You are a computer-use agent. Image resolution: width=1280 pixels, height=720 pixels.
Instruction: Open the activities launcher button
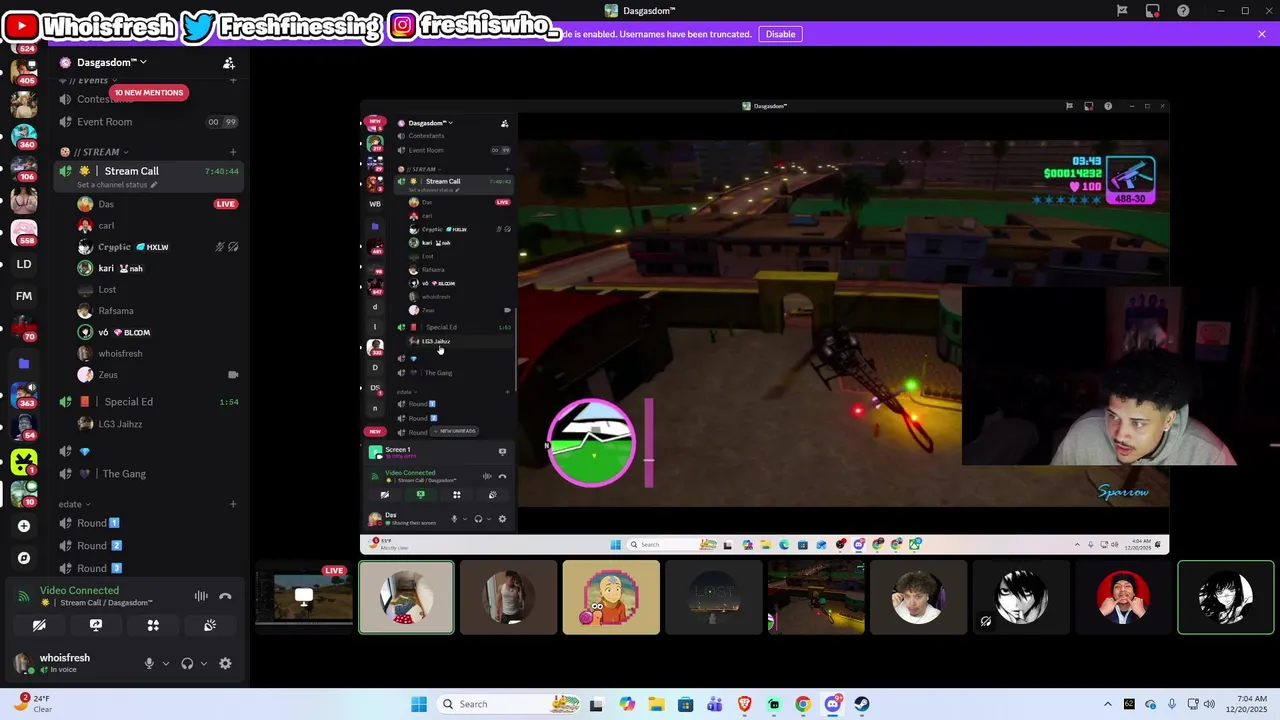click(153, 625)
